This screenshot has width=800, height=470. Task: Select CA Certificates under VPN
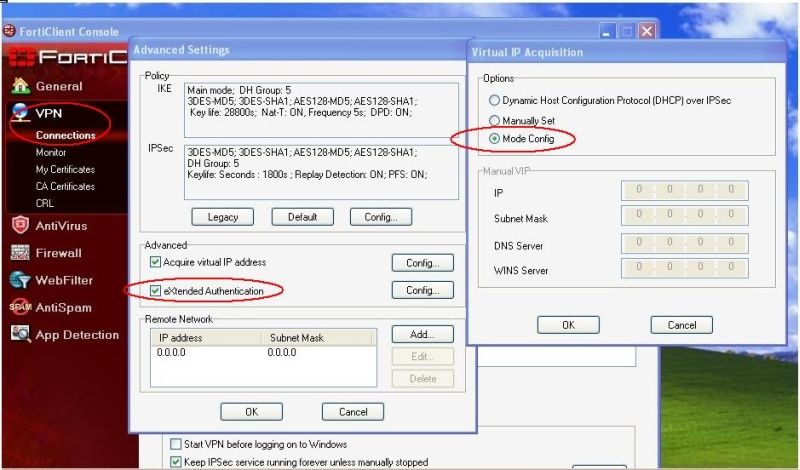pyautogui.click(x=65, y=186)
